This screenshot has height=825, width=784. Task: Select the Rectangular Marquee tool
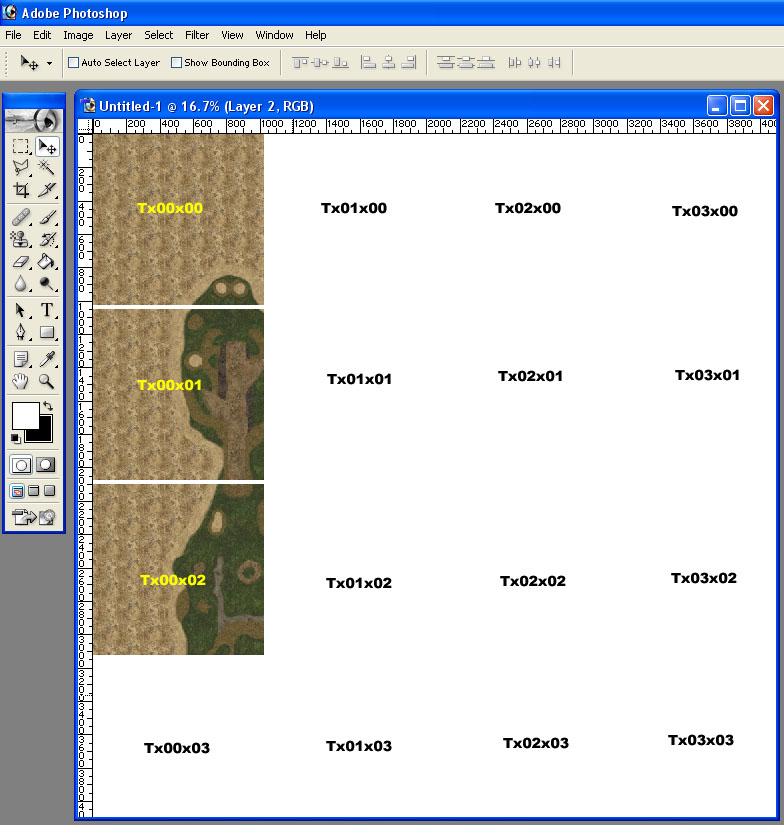point(20,146)
